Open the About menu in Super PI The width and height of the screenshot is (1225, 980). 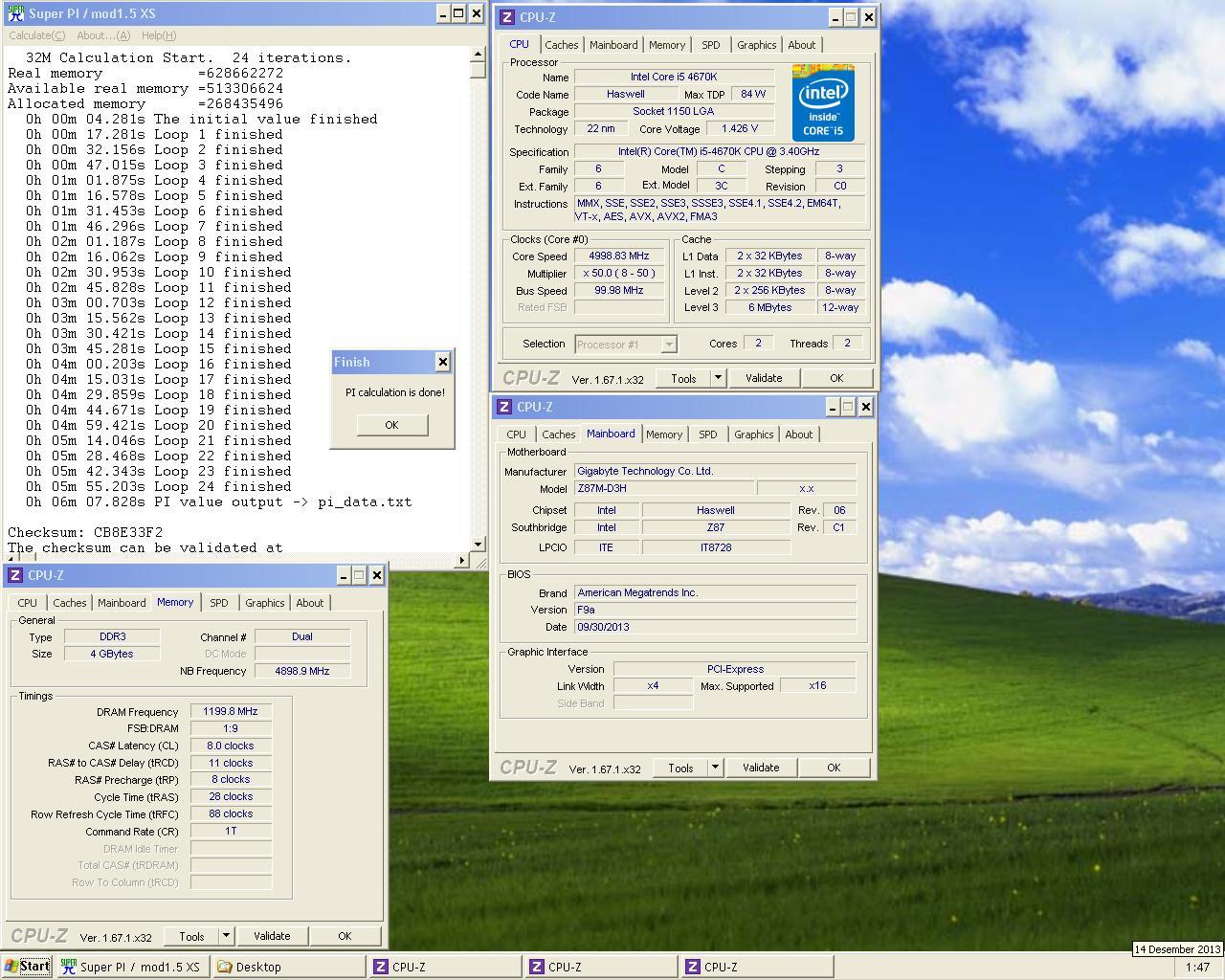point(102,35)
